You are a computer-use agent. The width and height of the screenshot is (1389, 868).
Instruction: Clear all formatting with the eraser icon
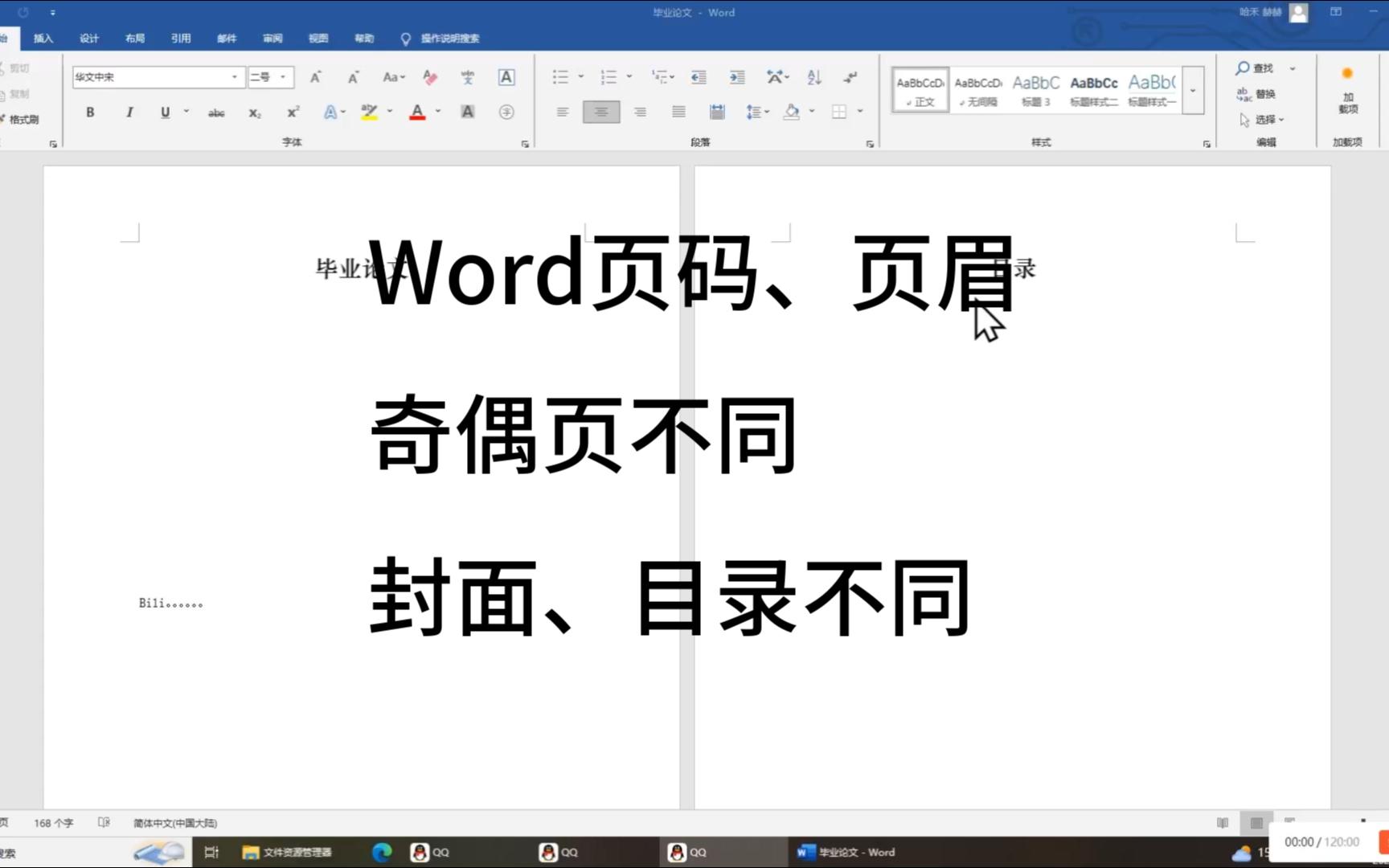(430, 77)
